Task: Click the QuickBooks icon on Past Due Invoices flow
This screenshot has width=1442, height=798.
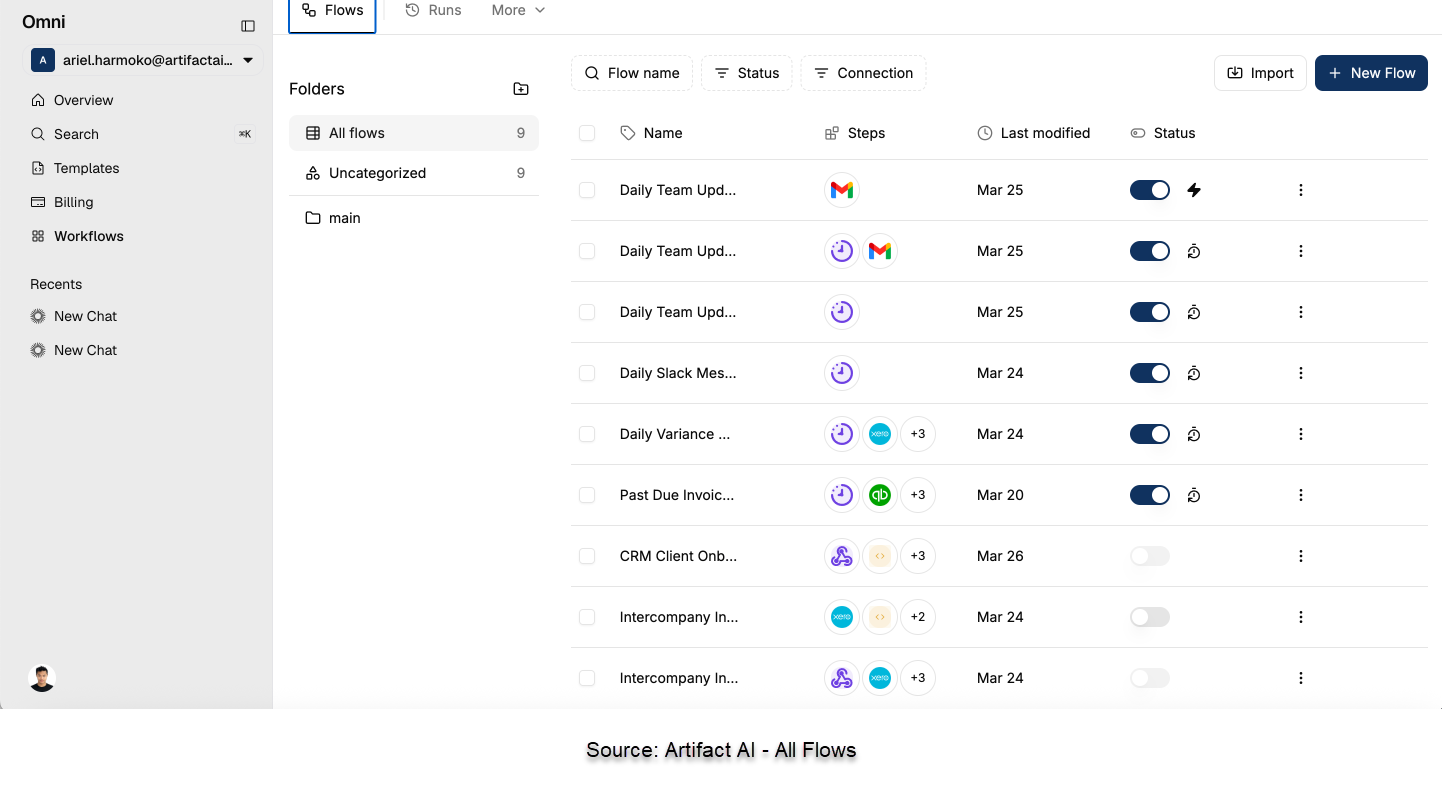Action: pyautogui.click(x=880, y=495)
